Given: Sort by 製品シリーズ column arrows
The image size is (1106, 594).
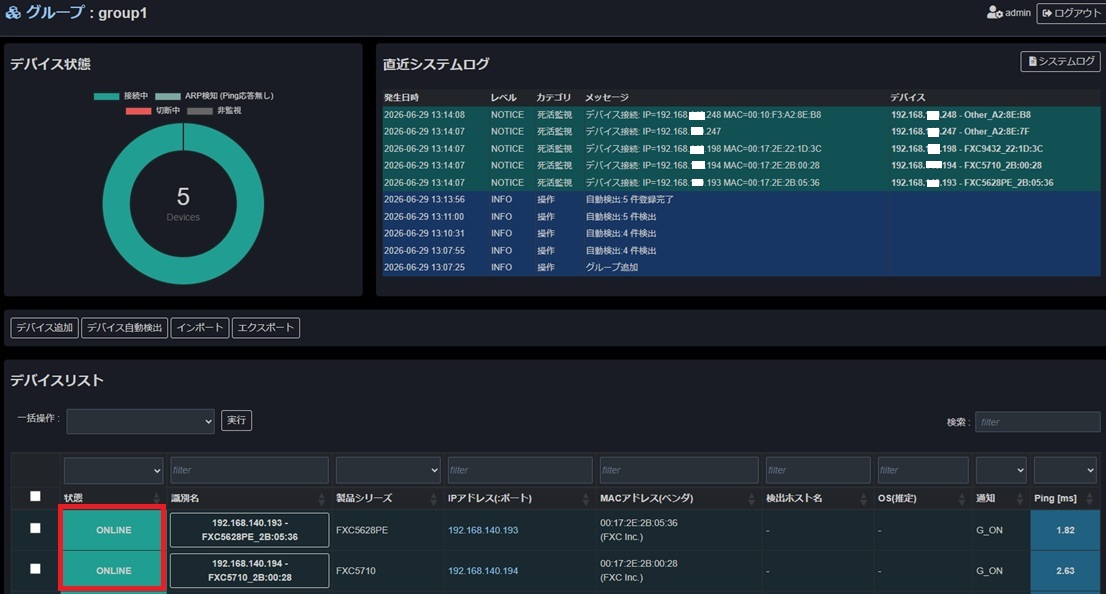Looking at the screenshot, I should coord(433,498).
